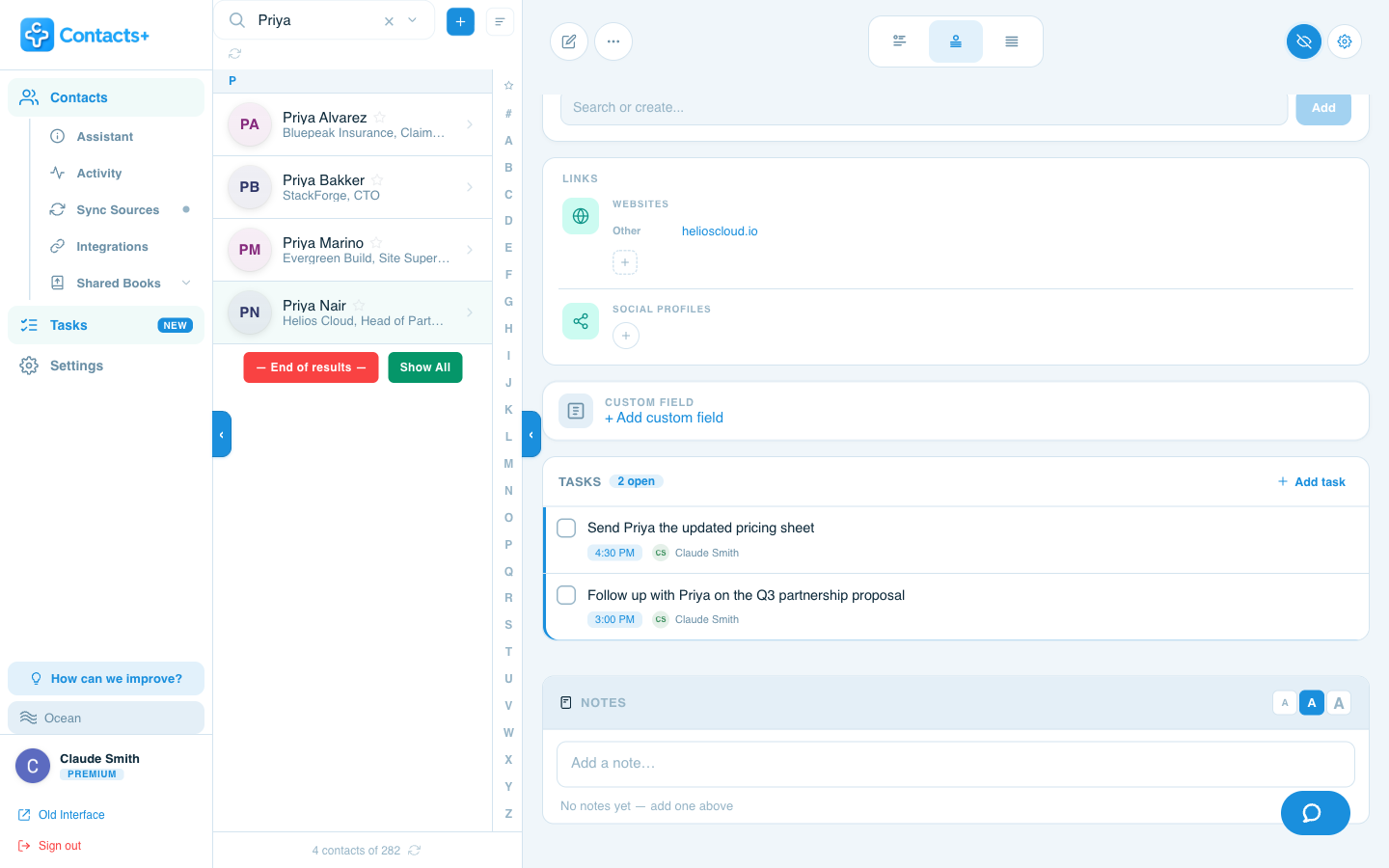Viewport: 1389px width, 868px height.
Task: Click the Add button beside search field
Action: point(1323,108)
